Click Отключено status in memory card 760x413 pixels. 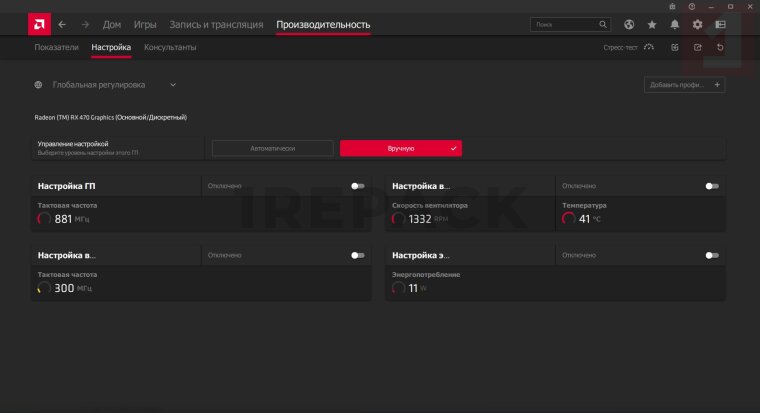(224, 255)
